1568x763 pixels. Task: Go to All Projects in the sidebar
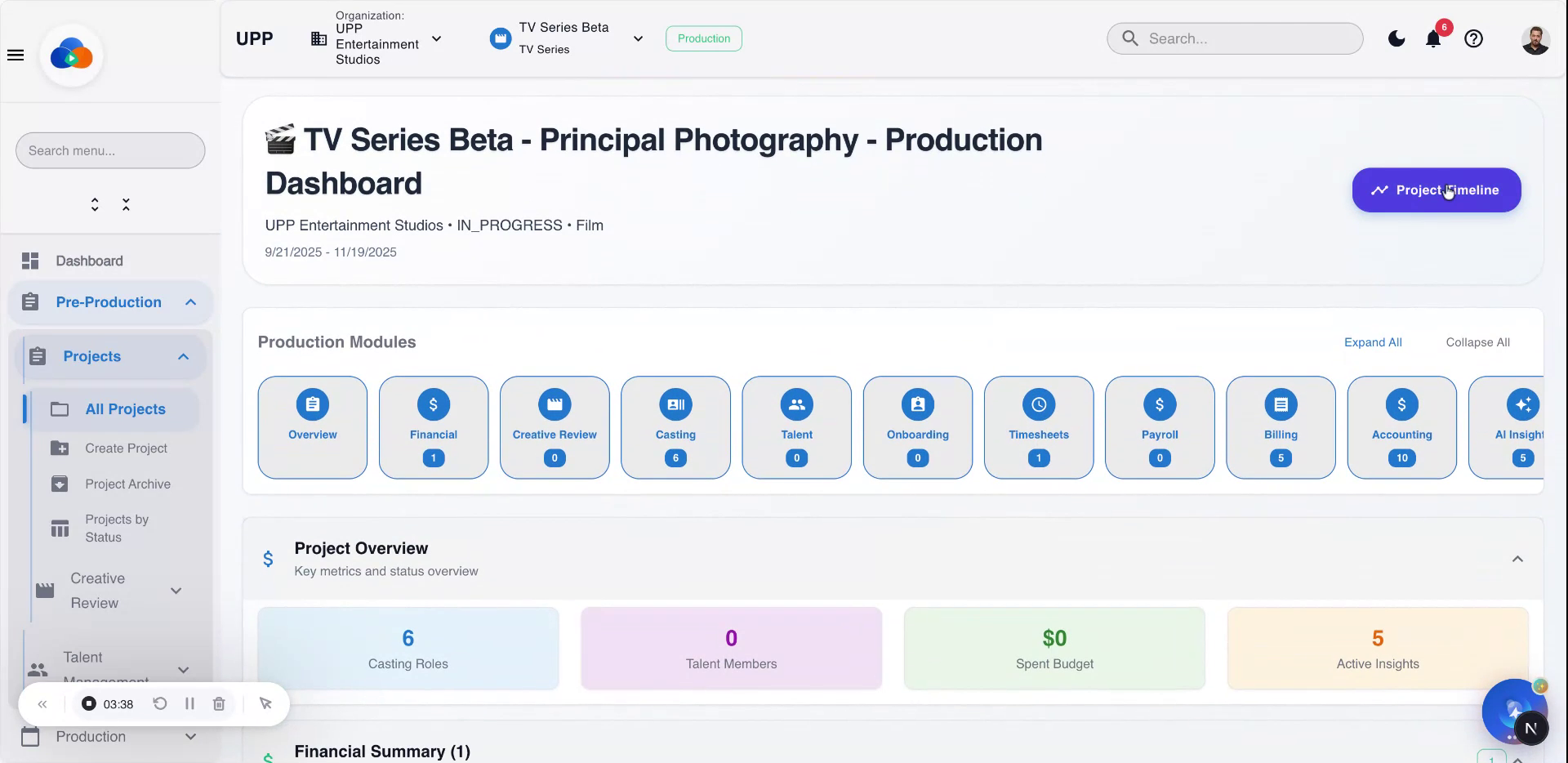[x=126, y=408]
